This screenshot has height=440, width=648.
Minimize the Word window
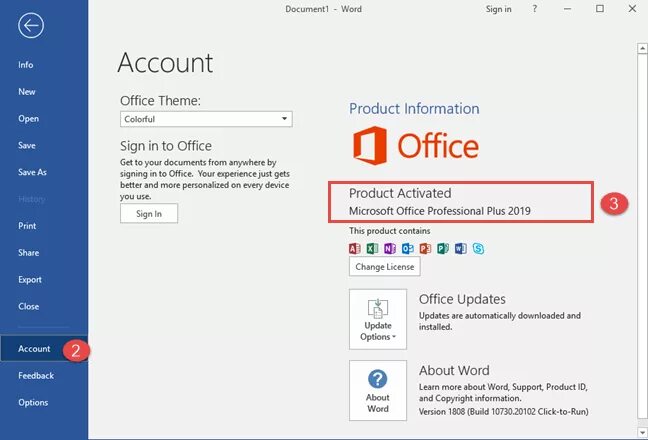pyautogui.click(x=568, y=9)
